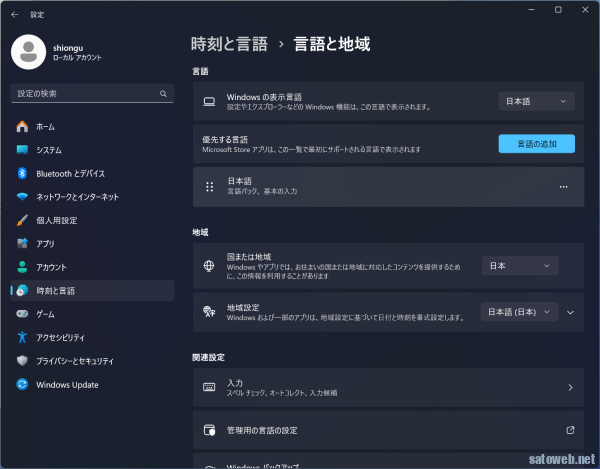
Task: Open 入力 typing settings row
Action: coord(388,387)
